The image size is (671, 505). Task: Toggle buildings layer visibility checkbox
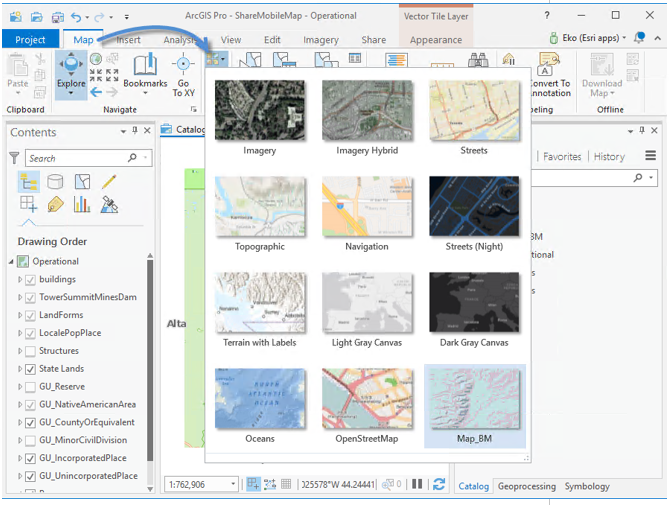[x=30, y=280]
